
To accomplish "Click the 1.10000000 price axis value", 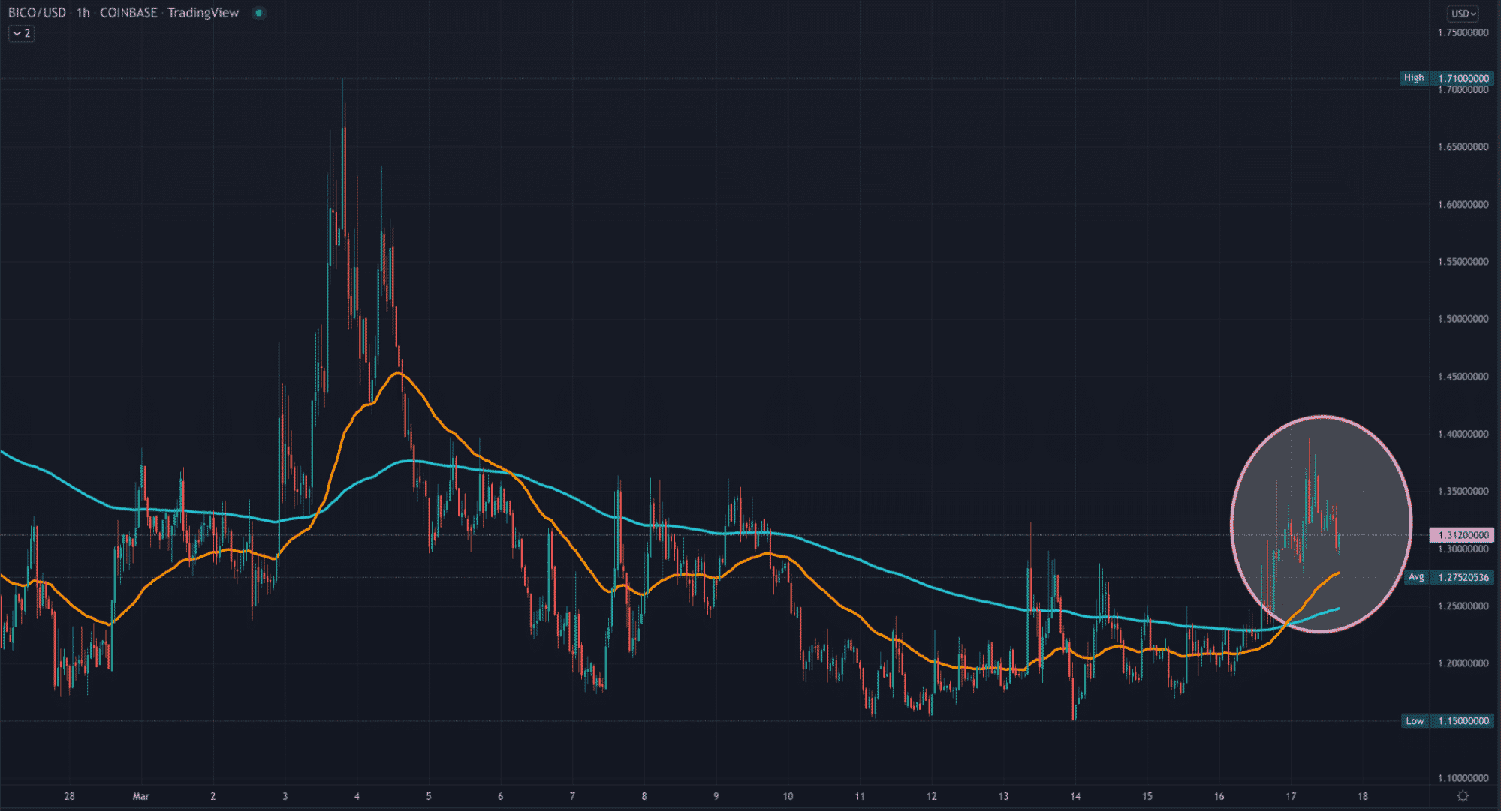I will pyautogui.click(x=1463, y=778).
